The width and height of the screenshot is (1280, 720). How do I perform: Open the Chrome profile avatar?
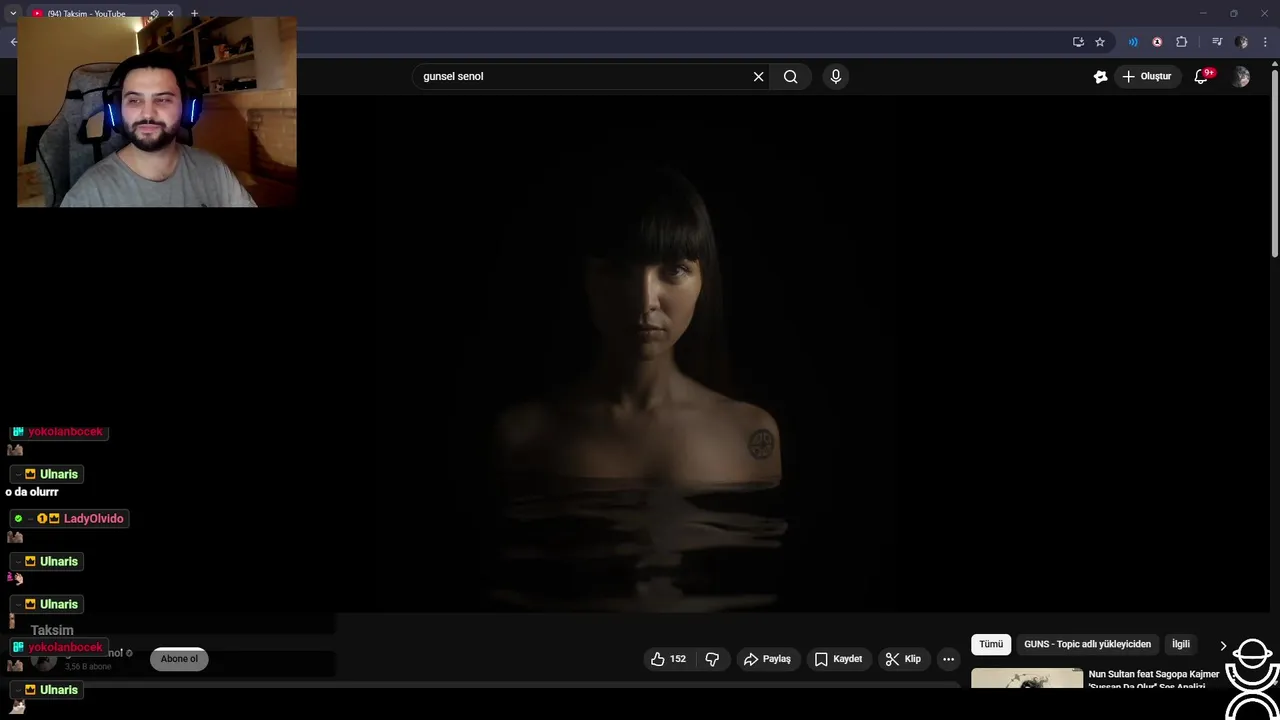1241,42
